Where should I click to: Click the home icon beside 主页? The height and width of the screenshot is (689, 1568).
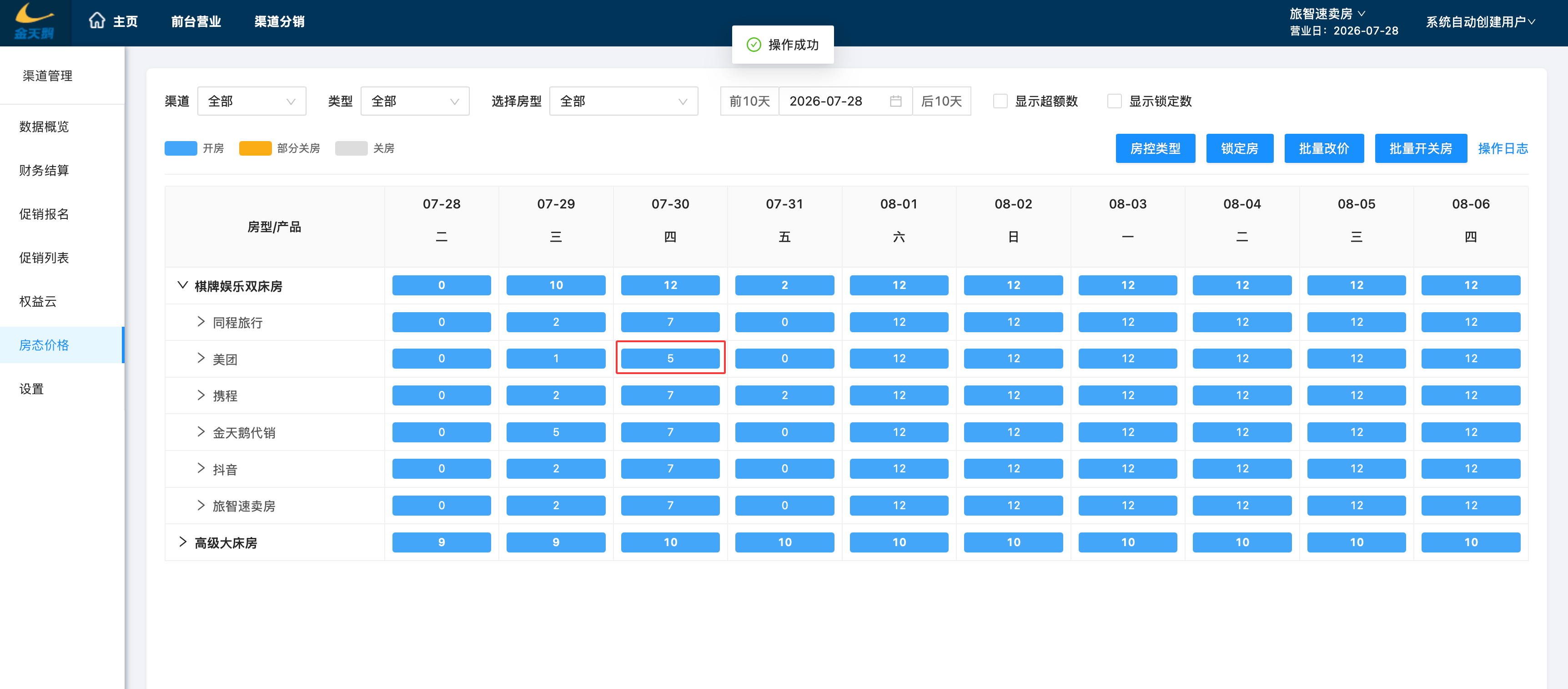pyautogui.click(x=97, y=21)
